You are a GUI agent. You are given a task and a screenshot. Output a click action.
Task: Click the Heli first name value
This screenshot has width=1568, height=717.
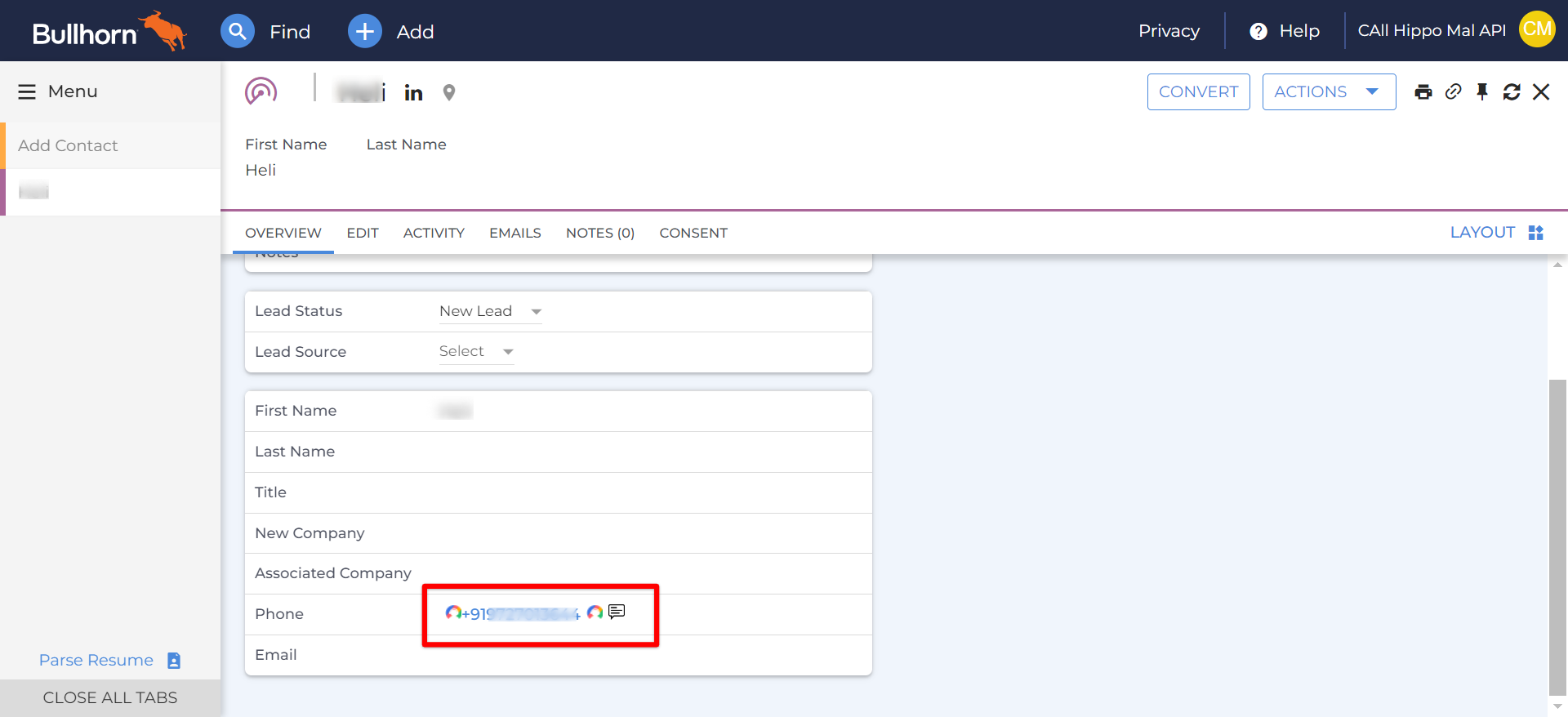tap(261, 170)
